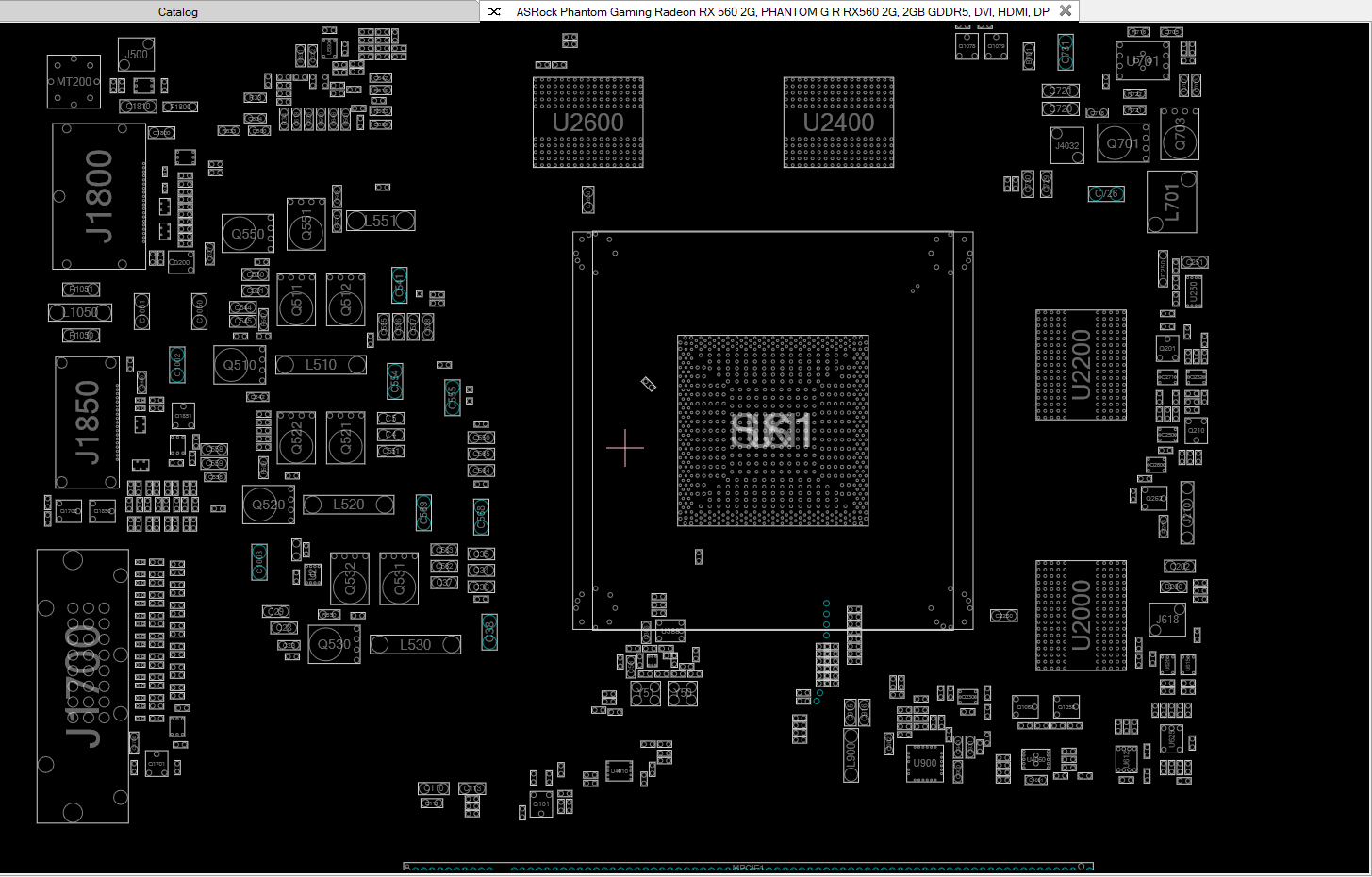
Task: Select inductor L551
Action: (380, 221)
